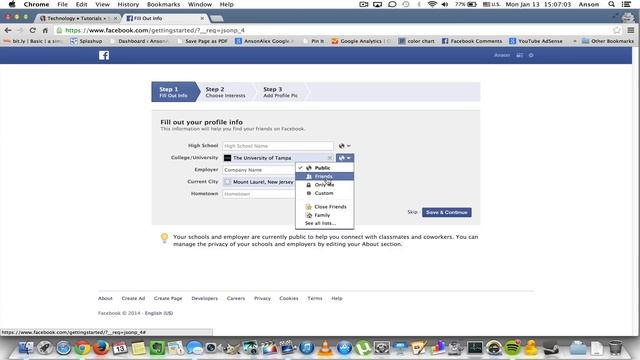Launch Finder from the dock
640x360 pixels.
coord(26,348)
